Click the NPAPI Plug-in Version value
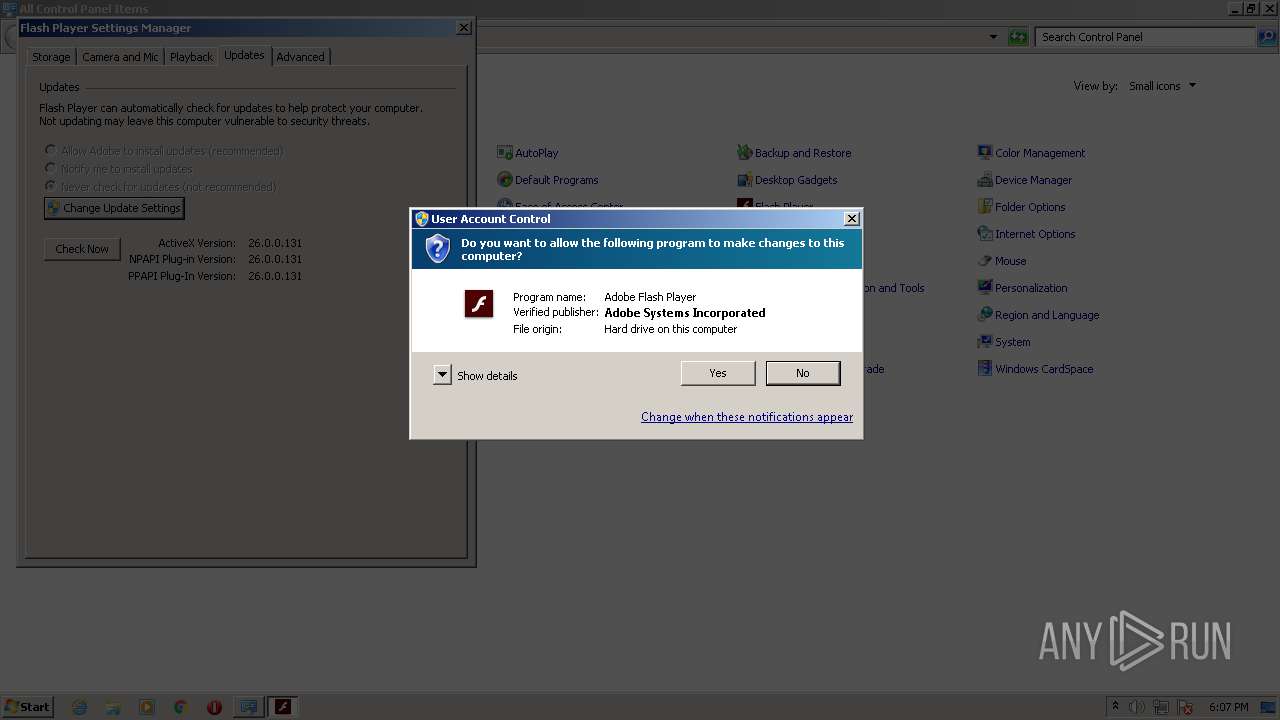 [275, 259]
